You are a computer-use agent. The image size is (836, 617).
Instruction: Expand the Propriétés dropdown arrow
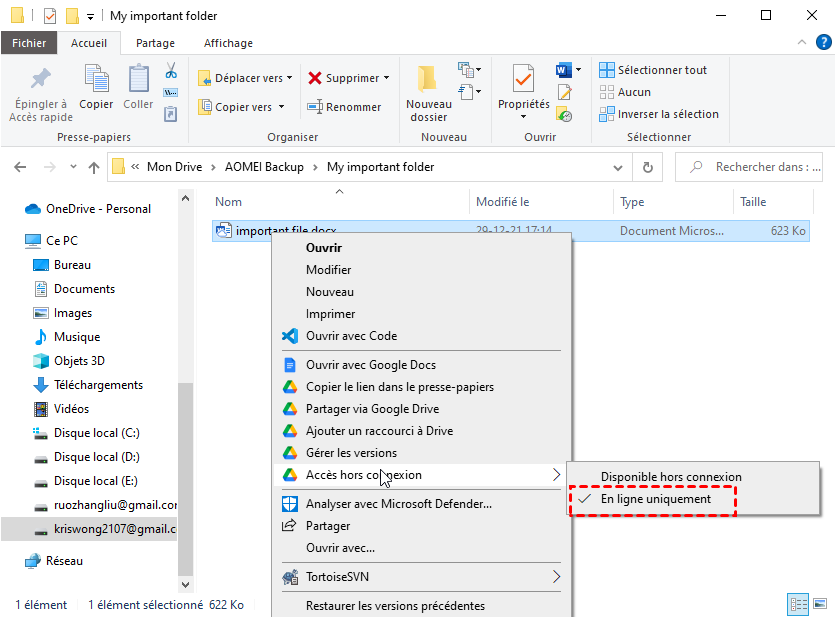coord(523,117)
